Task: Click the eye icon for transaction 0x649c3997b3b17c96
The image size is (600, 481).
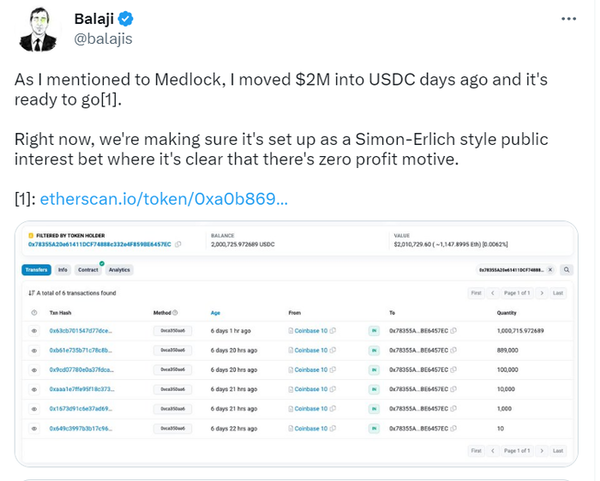Action: pyautogui.click(x=35, y=428)
